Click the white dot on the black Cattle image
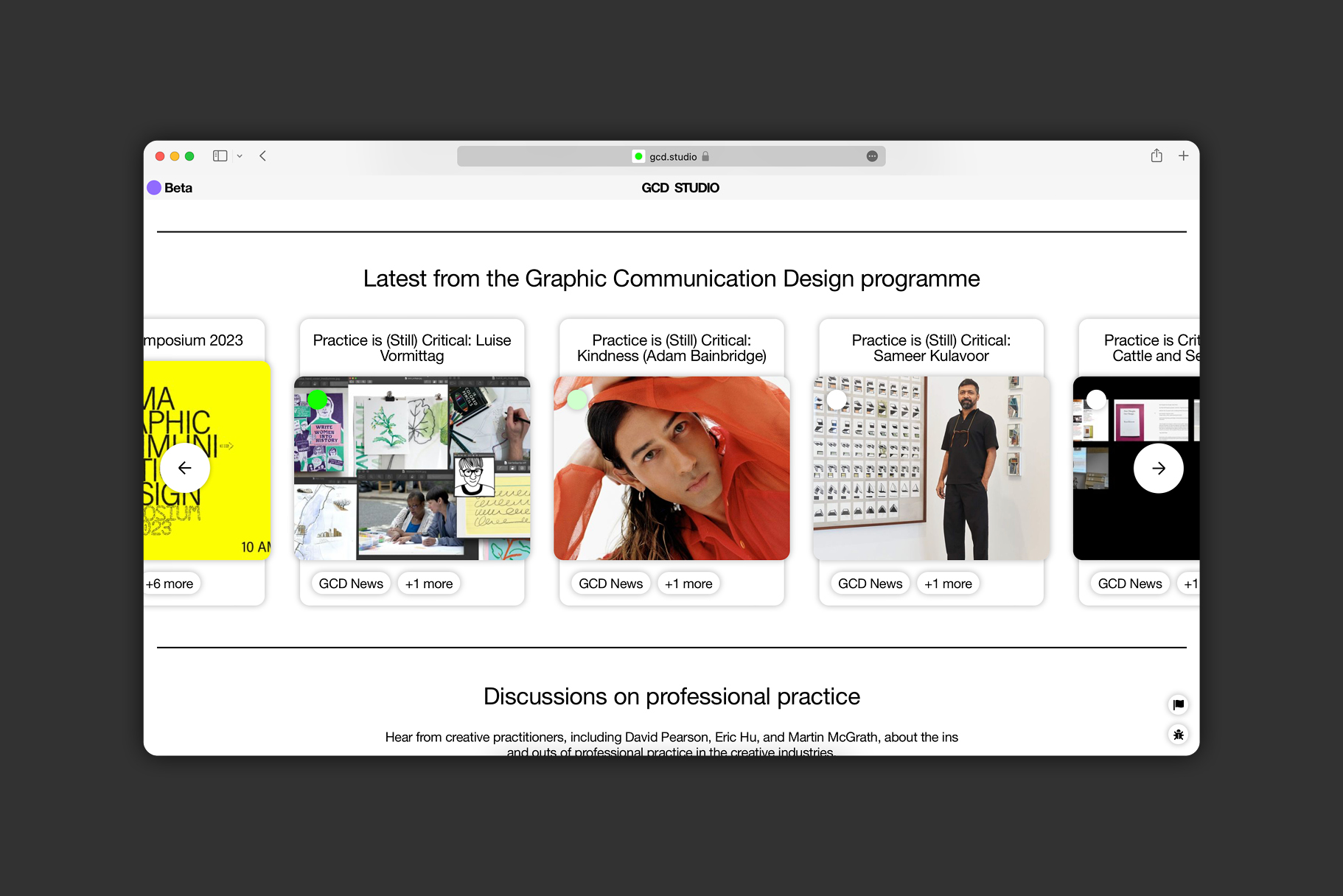 pos(1096,400)
